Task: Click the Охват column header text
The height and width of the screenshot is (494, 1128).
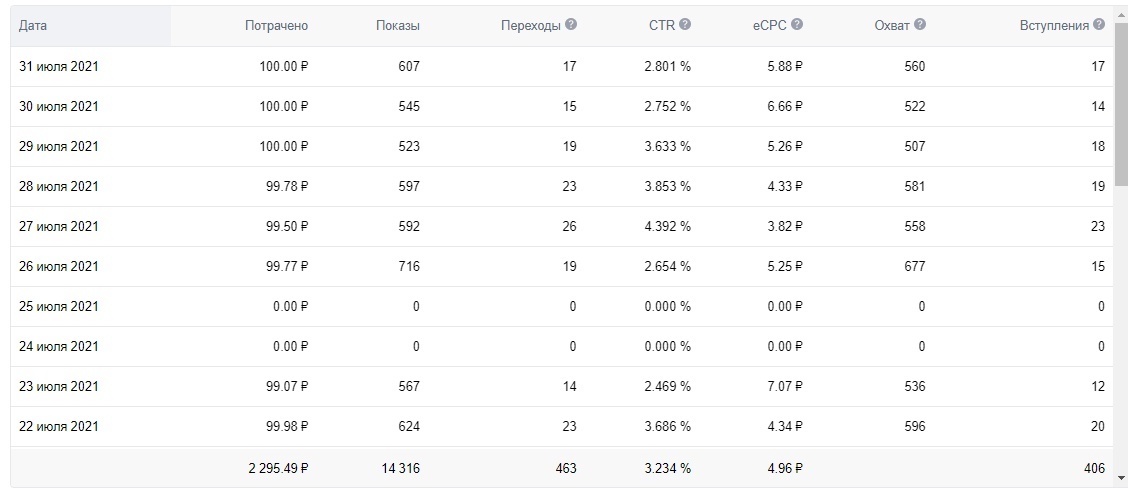Action: click(891, 26)
